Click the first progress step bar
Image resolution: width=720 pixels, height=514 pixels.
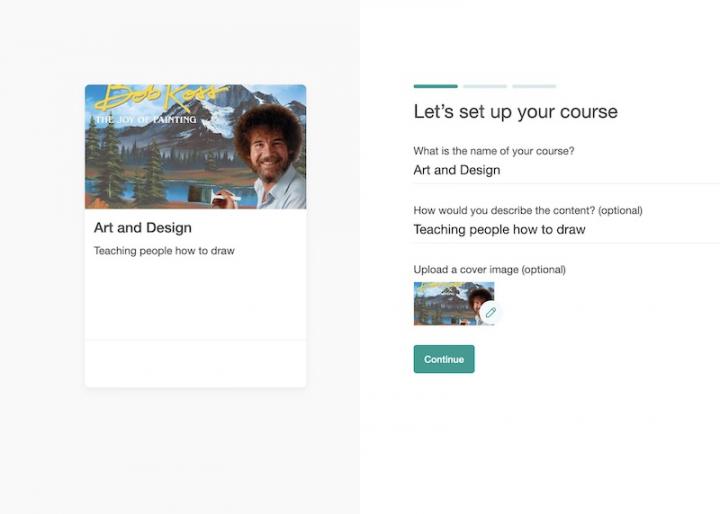(x=435, y=86)
